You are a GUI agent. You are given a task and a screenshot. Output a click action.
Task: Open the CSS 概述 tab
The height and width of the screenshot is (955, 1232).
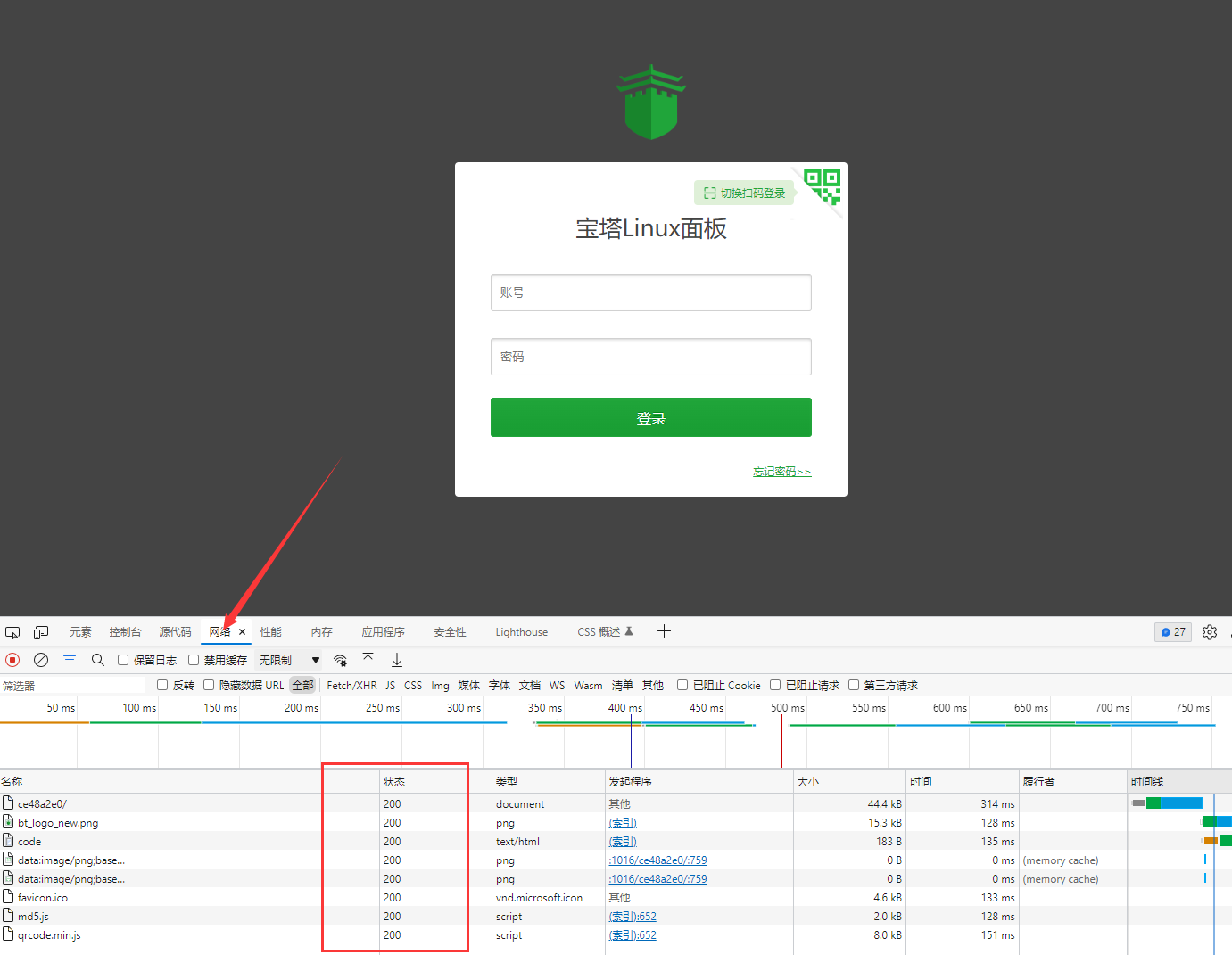(x=604, y=632)
